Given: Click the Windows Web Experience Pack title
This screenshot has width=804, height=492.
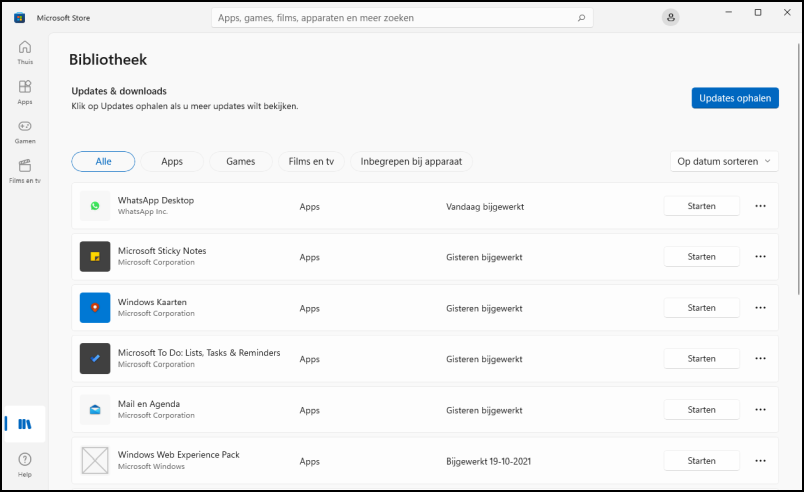Looking at the screenshot, I should click(x=178, y=455).
